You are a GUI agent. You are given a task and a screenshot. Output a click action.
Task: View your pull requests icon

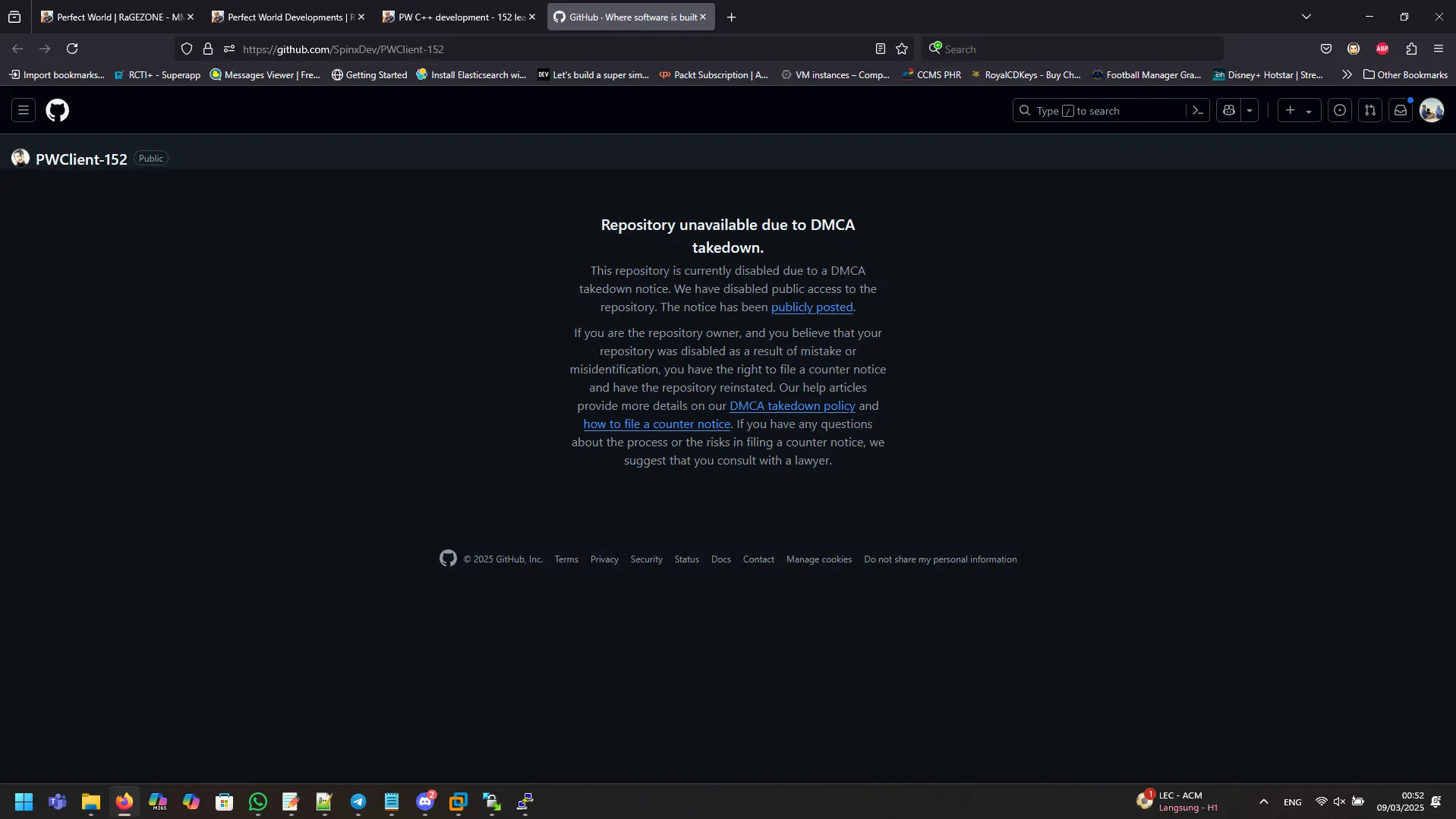click(1370, 111)
